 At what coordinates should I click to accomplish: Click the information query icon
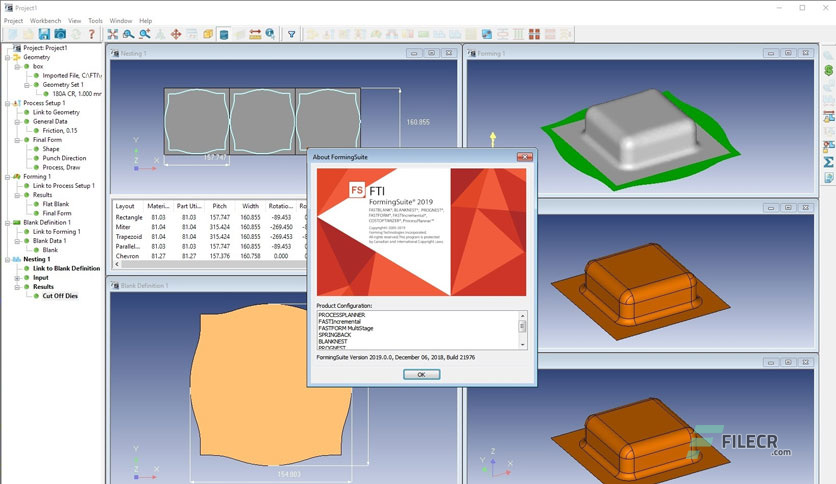(270, 34)
